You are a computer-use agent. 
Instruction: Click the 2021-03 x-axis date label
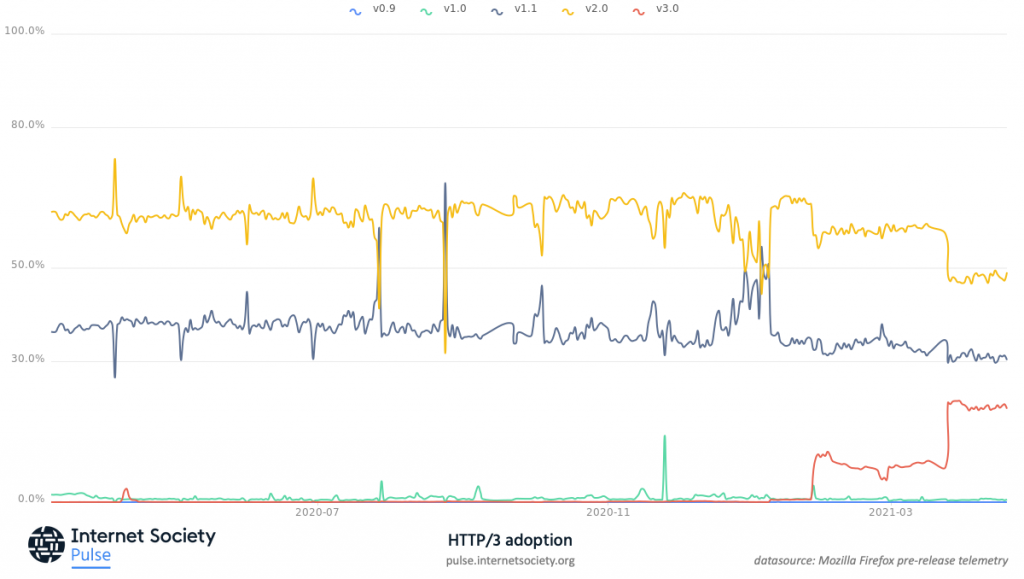pos(891,512)
